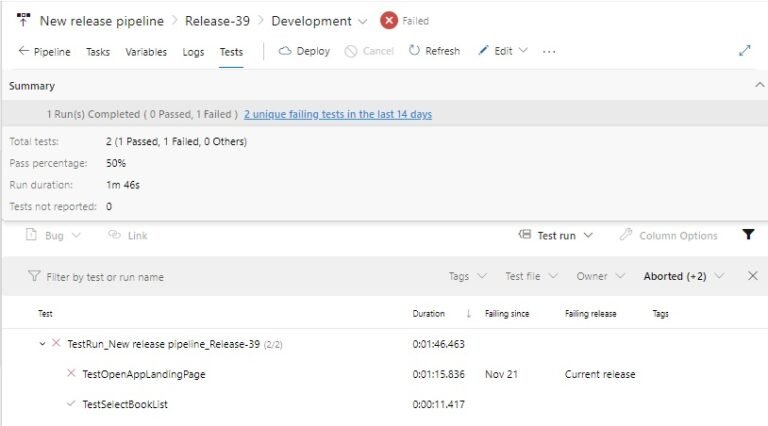
Task: Click the 1m 46s run duration value
Action: pos(123,185)
